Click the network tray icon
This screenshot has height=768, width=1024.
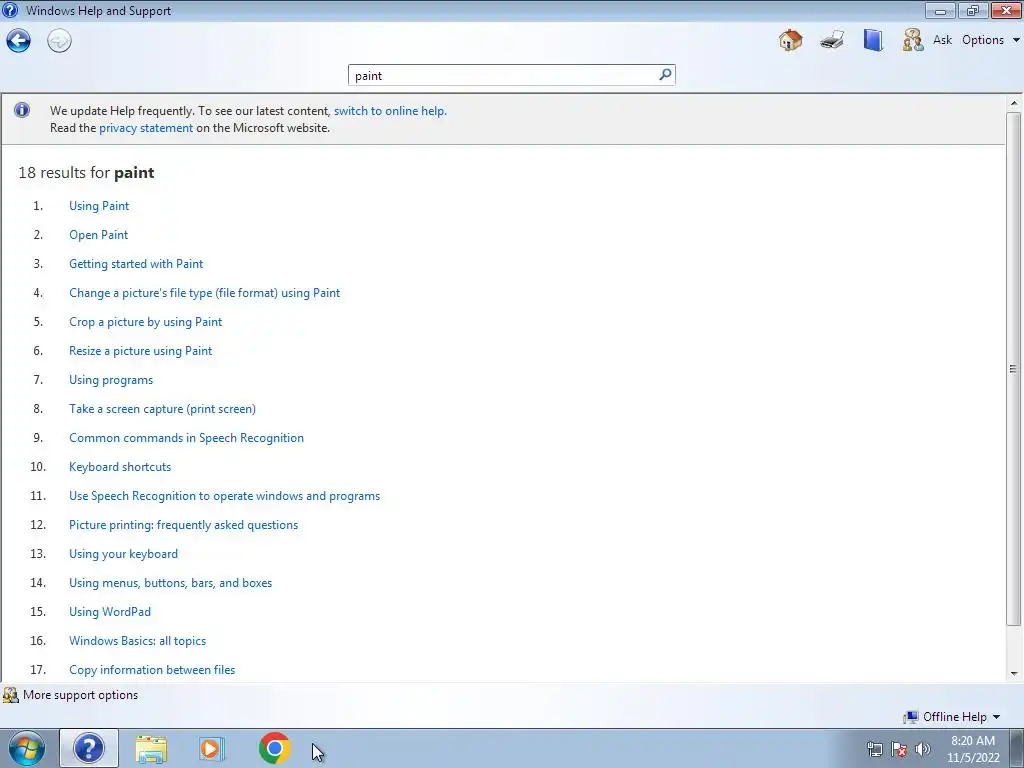pyautogui.click(x=874, y=749)
